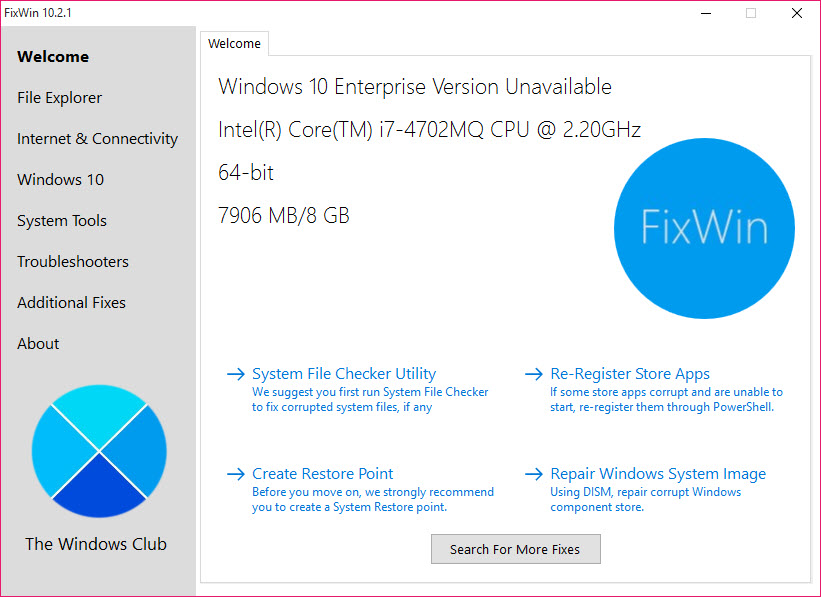Open Additional Fixes from sidebar
This screenshot has width=821, height=597.
tap(73, 303)
